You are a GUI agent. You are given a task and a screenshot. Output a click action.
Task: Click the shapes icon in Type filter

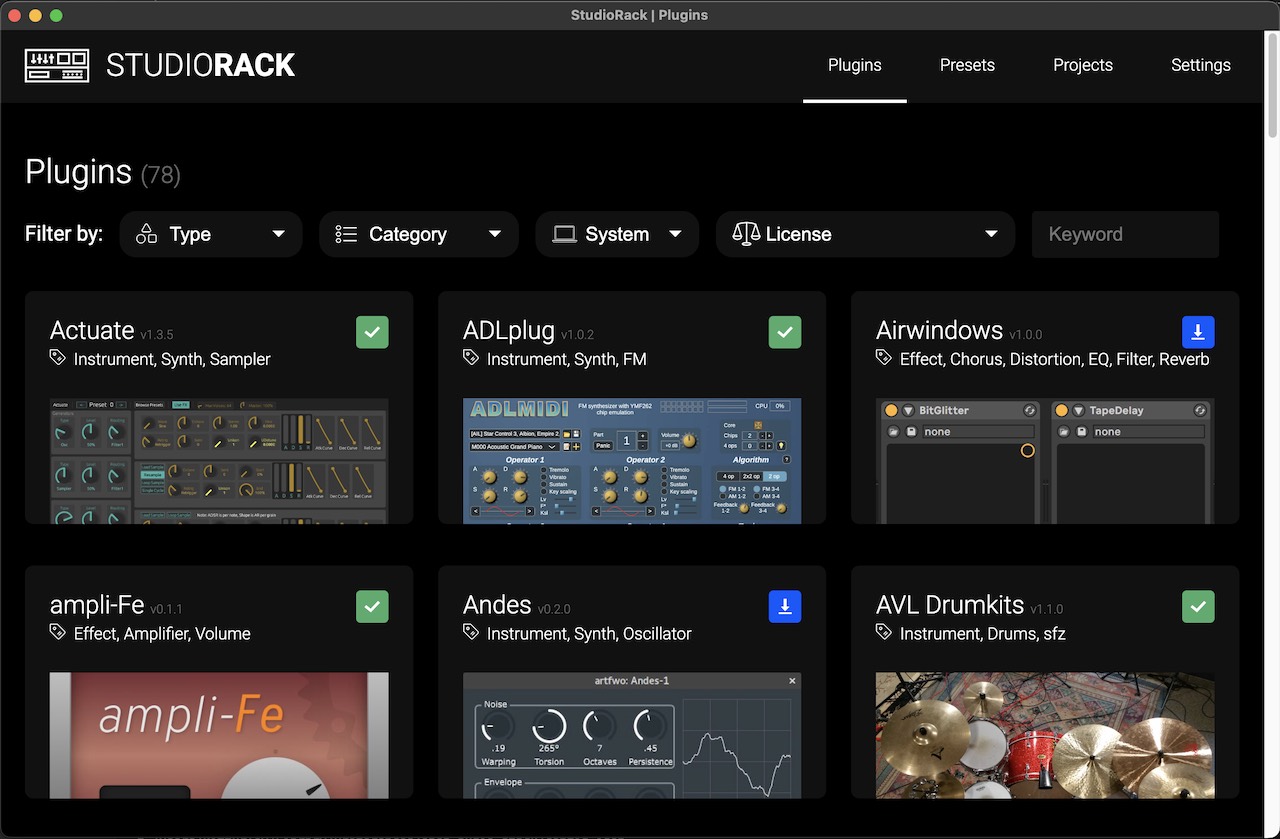(x=147, y=234)
